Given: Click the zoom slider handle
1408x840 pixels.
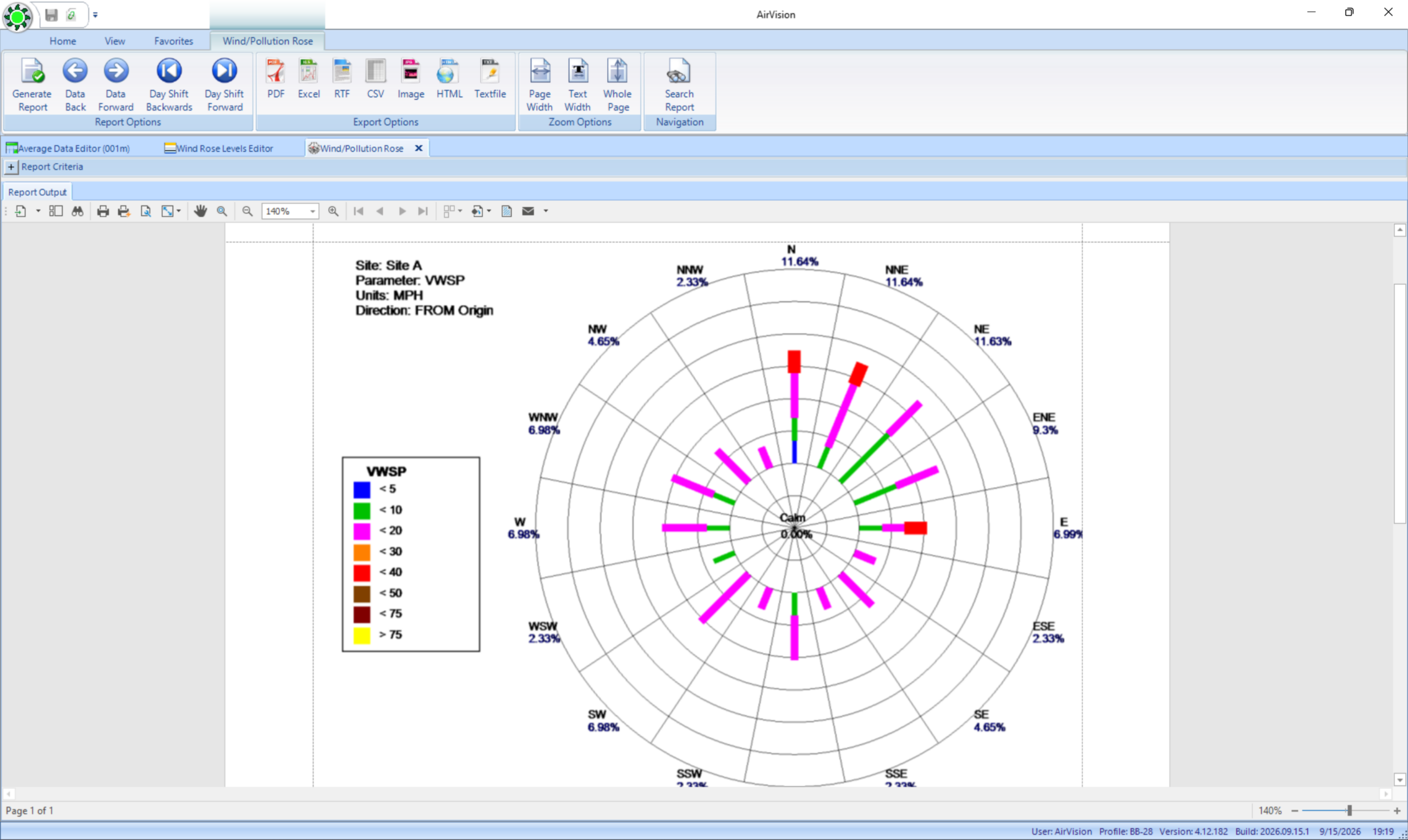Looking at the screenshot, I should coord(1350,810).
